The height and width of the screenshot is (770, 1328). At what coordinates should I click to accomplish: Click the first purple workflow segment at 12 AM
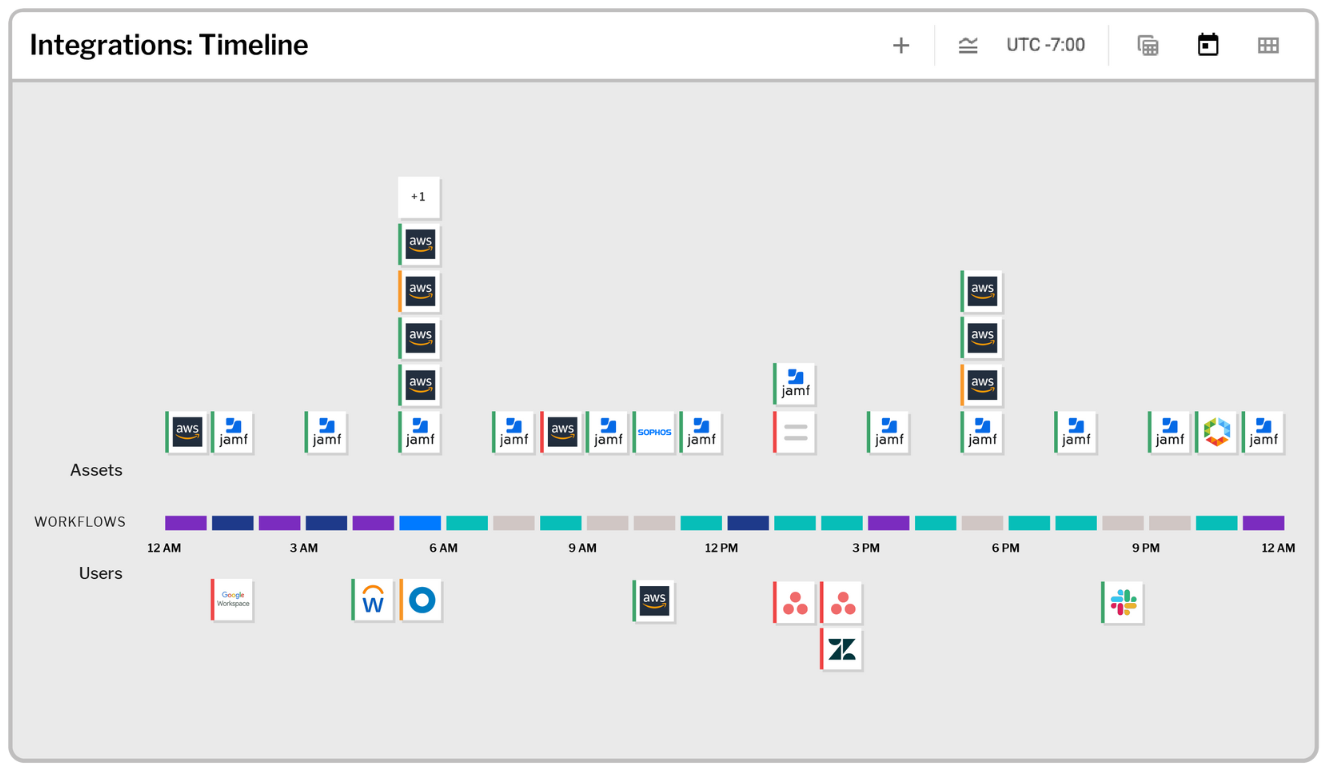(186, 523)
